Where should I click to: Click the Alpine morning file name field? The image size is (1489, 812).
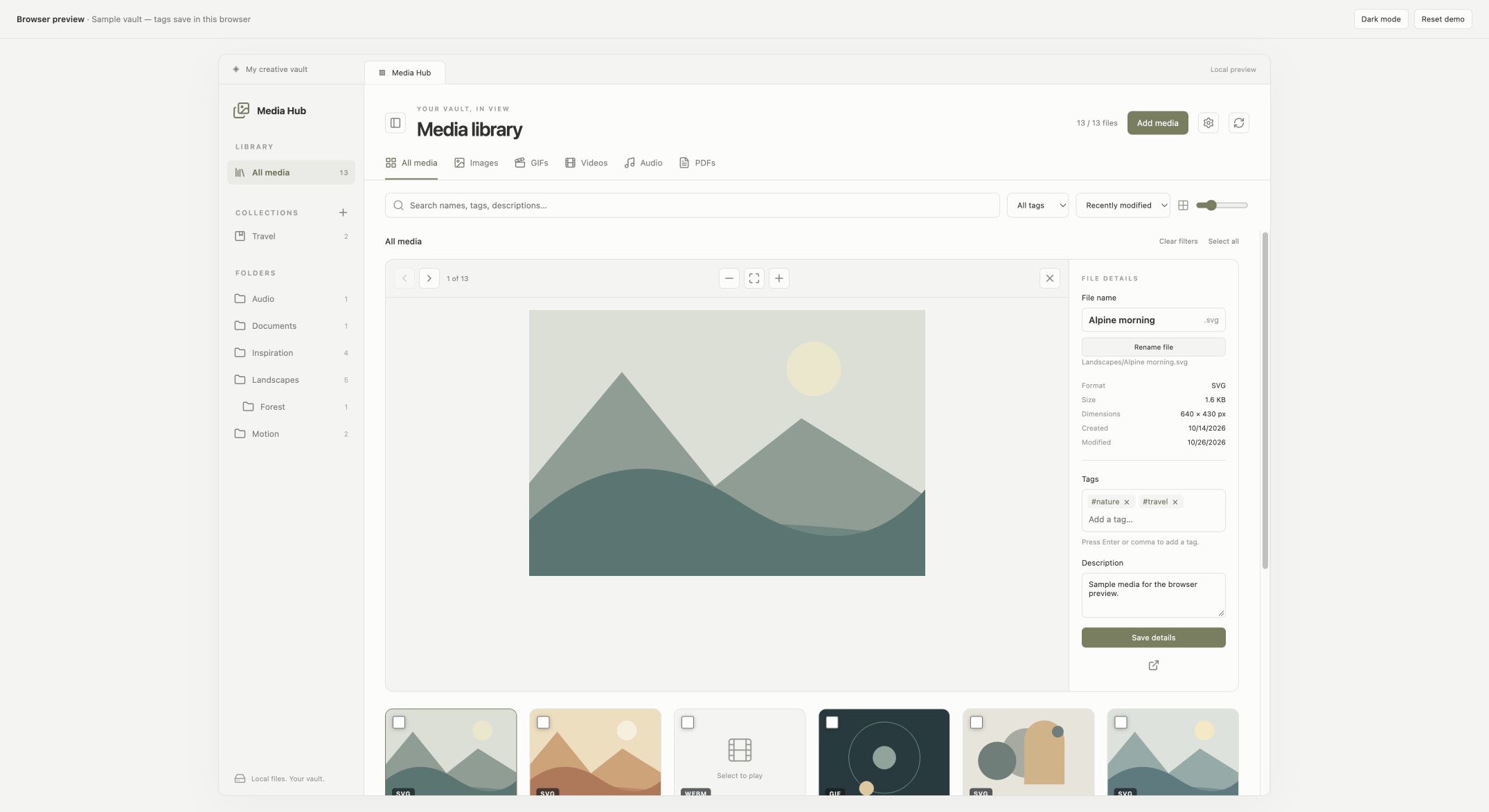[1154, 321]
